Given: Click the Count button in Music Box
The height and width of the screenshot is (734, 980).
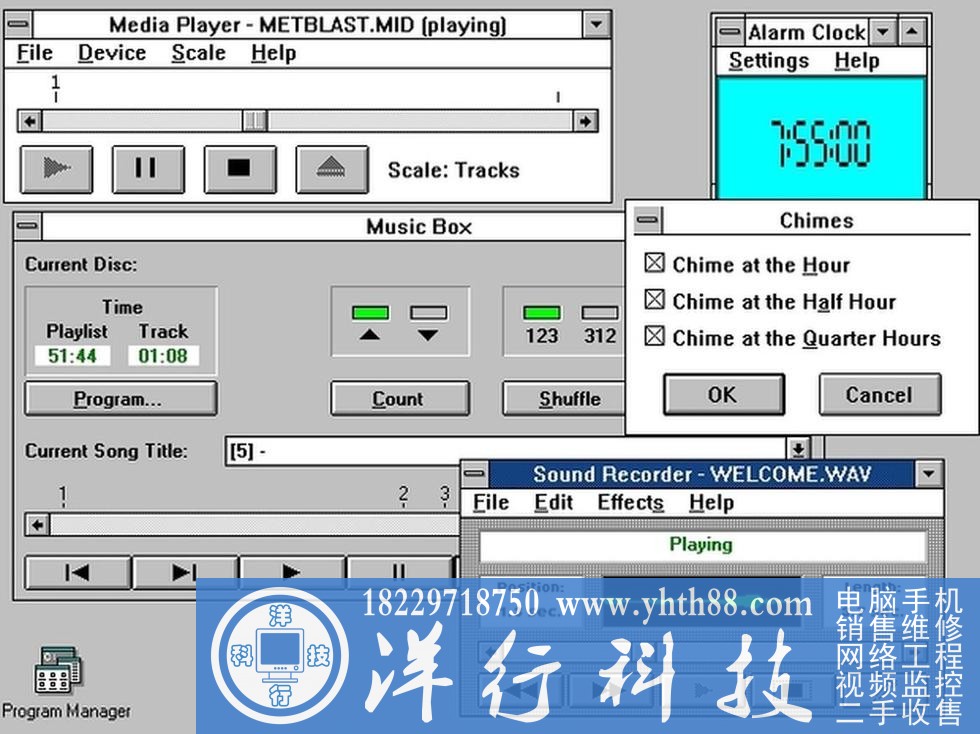Looking at the screenshot, I should coord(400,398).
